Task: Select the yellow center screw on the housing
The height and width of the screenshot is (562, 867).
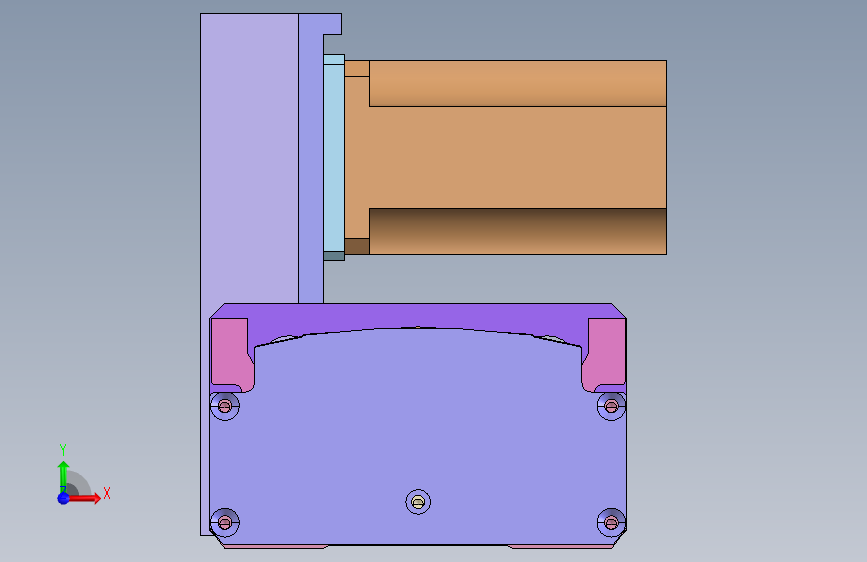Action: pos(418,502)
